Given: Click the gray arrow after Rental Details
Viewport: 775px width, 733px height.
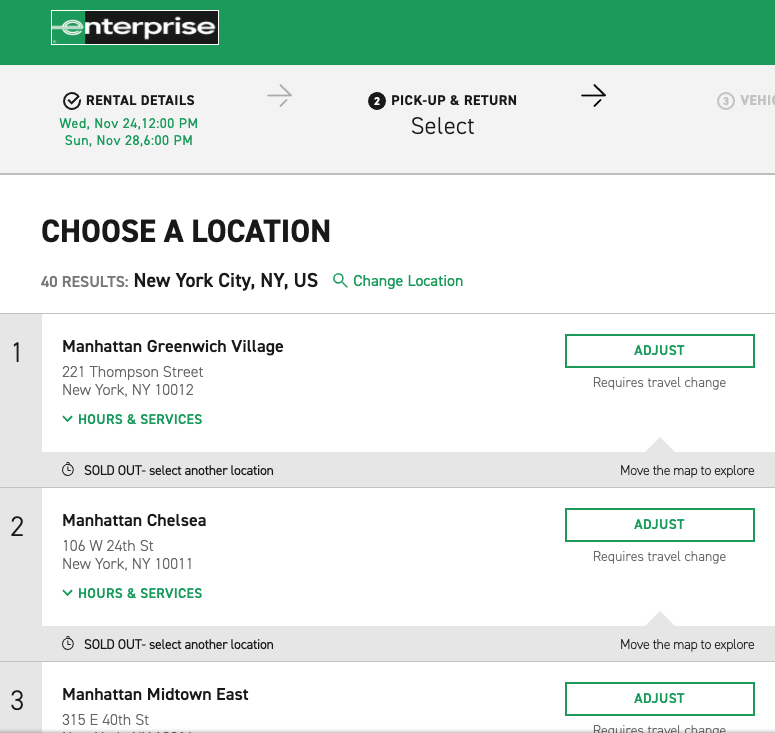Looking at the screenshot, I should 279,96.
